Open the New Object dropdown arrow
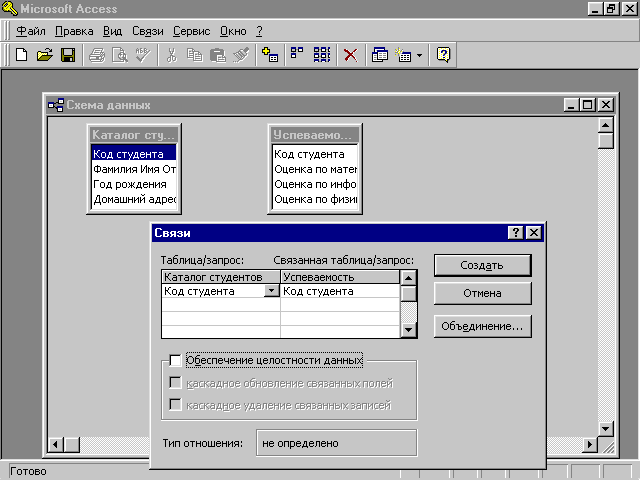The width and height of the screenshot is (640, 480). [420, 55]
